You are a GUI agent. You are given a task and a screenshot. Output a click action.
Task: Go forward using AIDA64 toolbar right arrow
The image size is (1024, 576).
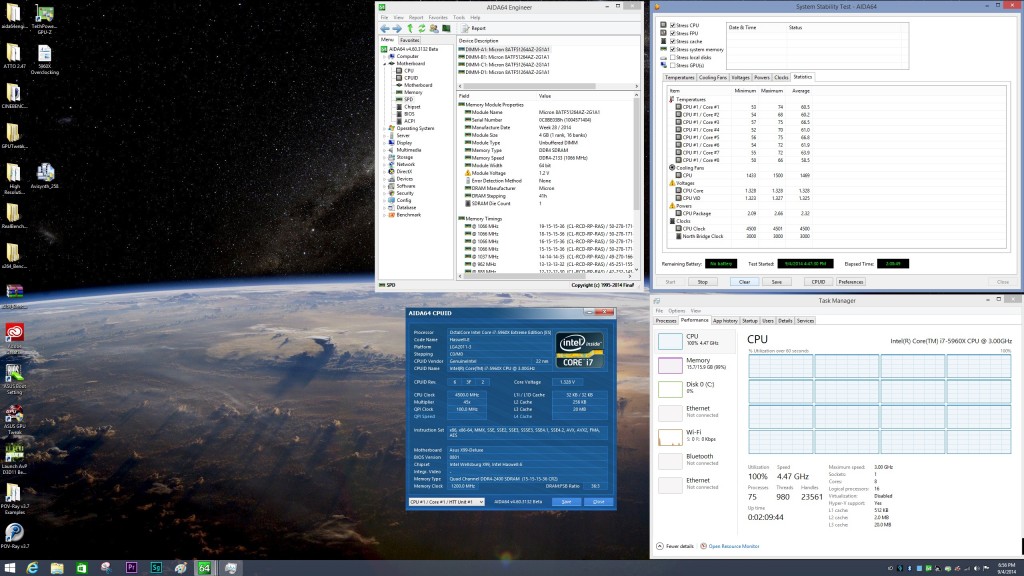pyautogui.click(x=397, y=28)
